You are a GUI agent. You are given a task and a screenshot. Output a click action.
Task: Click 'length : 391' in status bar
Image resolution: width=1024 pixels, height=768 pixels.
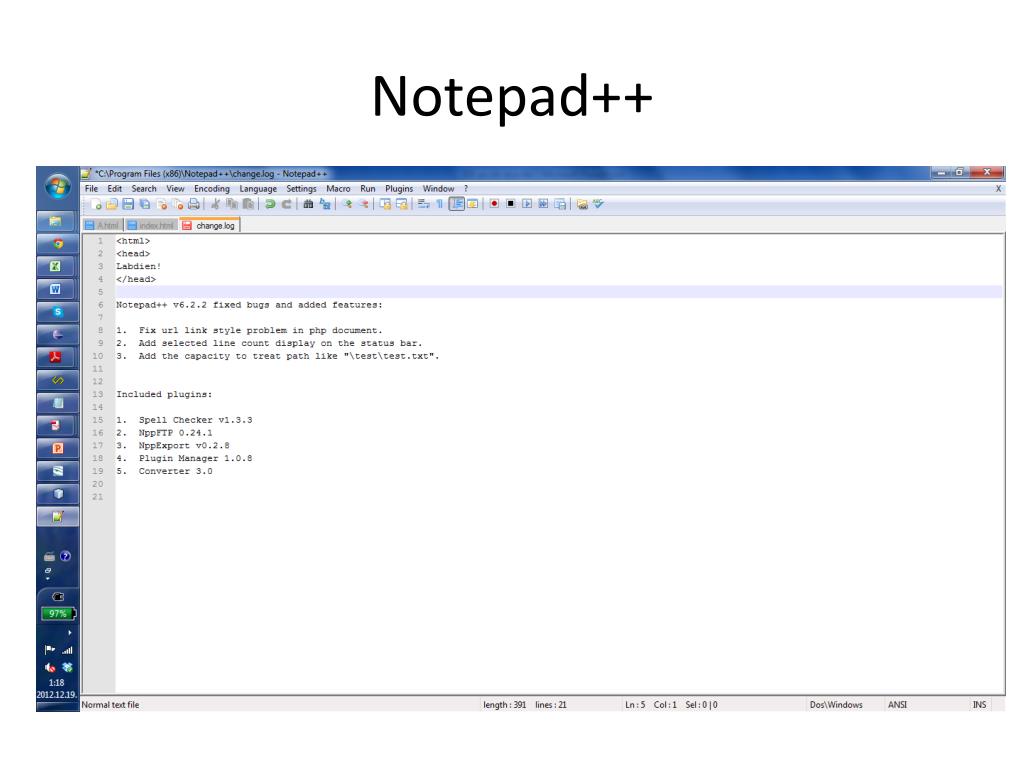pyautogui.click(x=504, y=705)
